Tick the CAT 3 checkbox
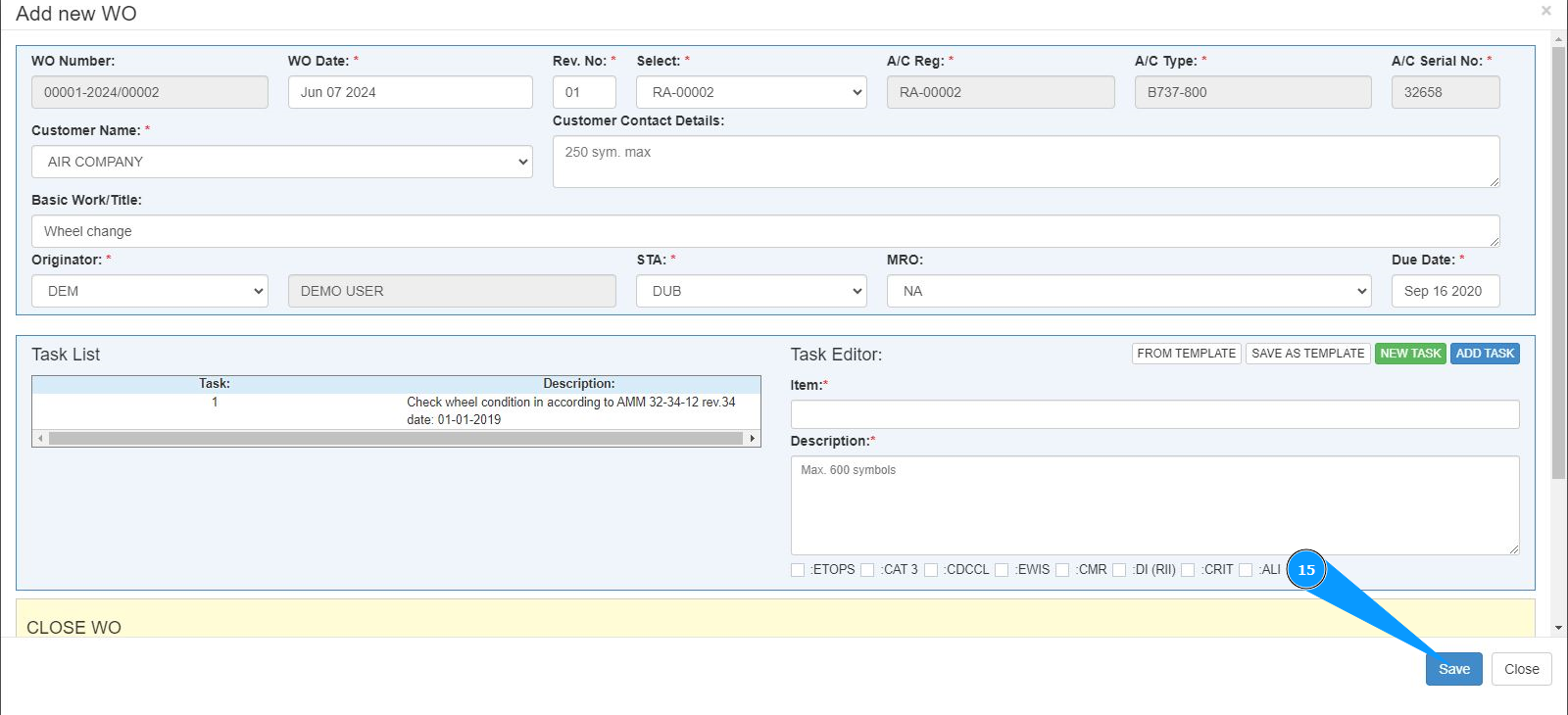The height and width of the screenshot is (715, 1568). tap(867, 570)
